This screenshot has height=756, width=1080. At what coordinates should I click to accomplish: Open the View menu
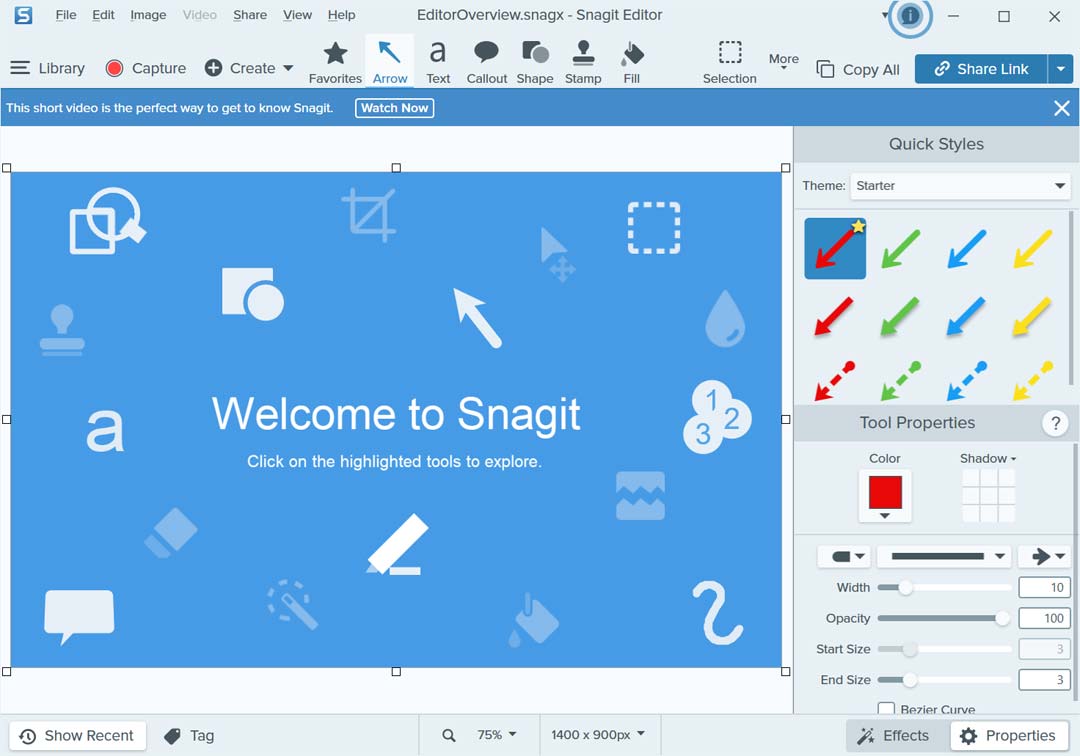tap(298, 14)
